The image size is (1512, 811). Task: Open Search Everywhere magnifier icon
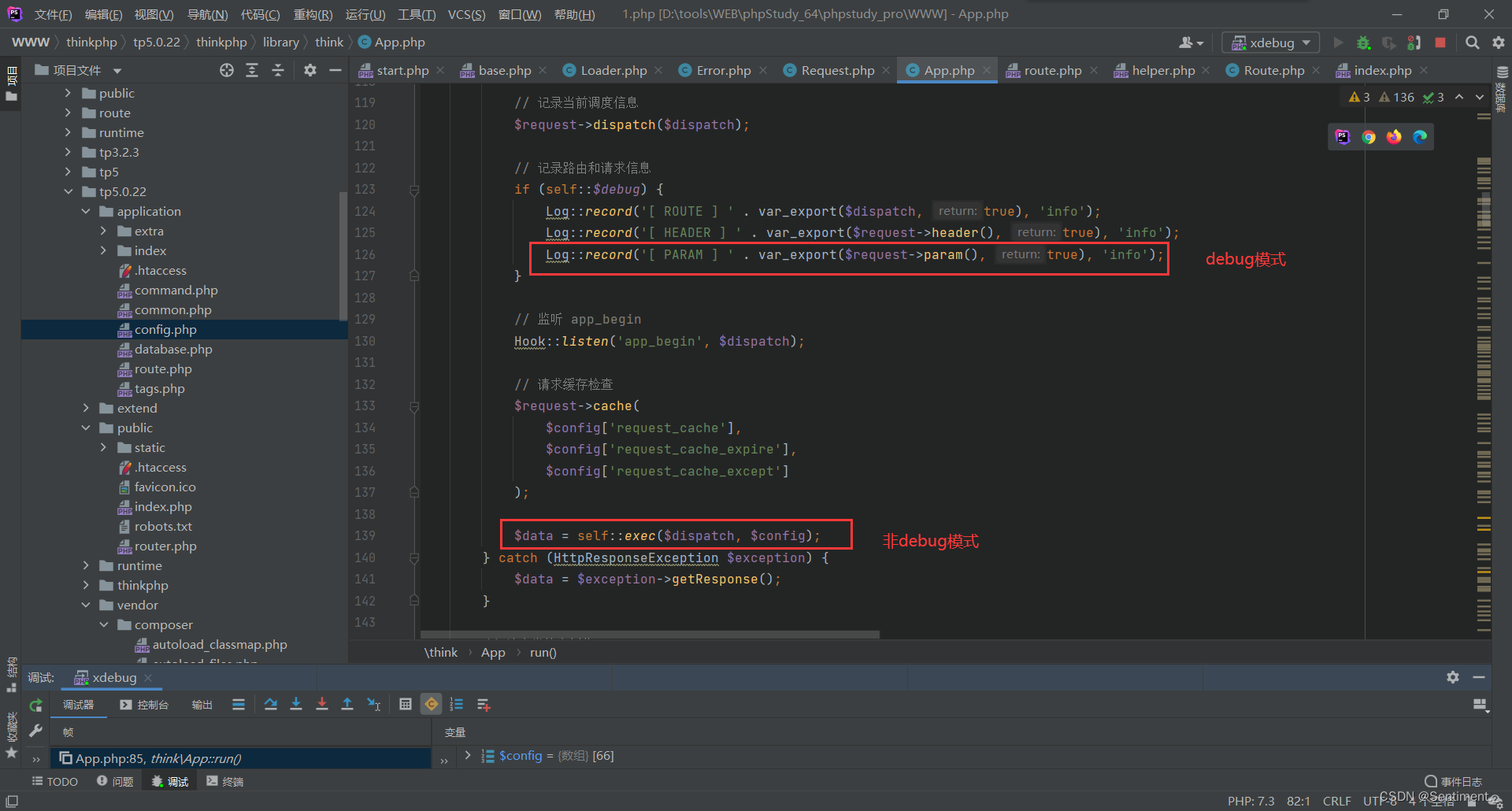coord(1472,43)
